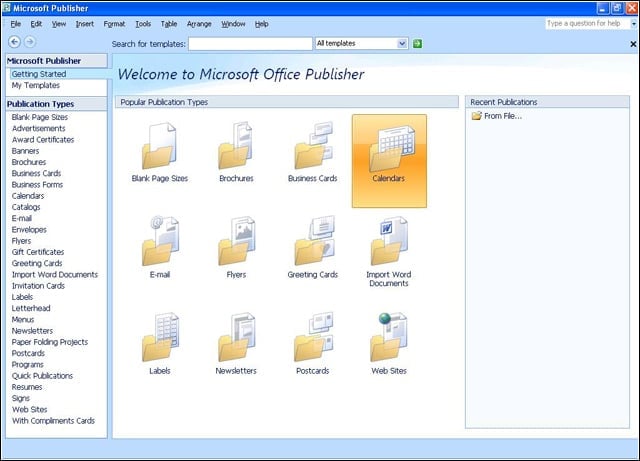Select My Templates in sidebar
640x461 pixels.
pyautogui.click(x=36, y=85)
